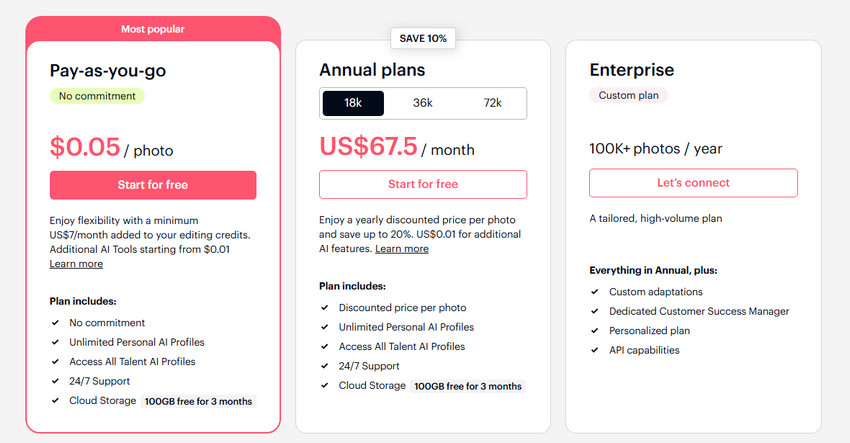The height and width of the screenshot is (443, 850).
Task: Click checkmark beside Dedicated Customer Success Manager
Action: coord(595,312)
